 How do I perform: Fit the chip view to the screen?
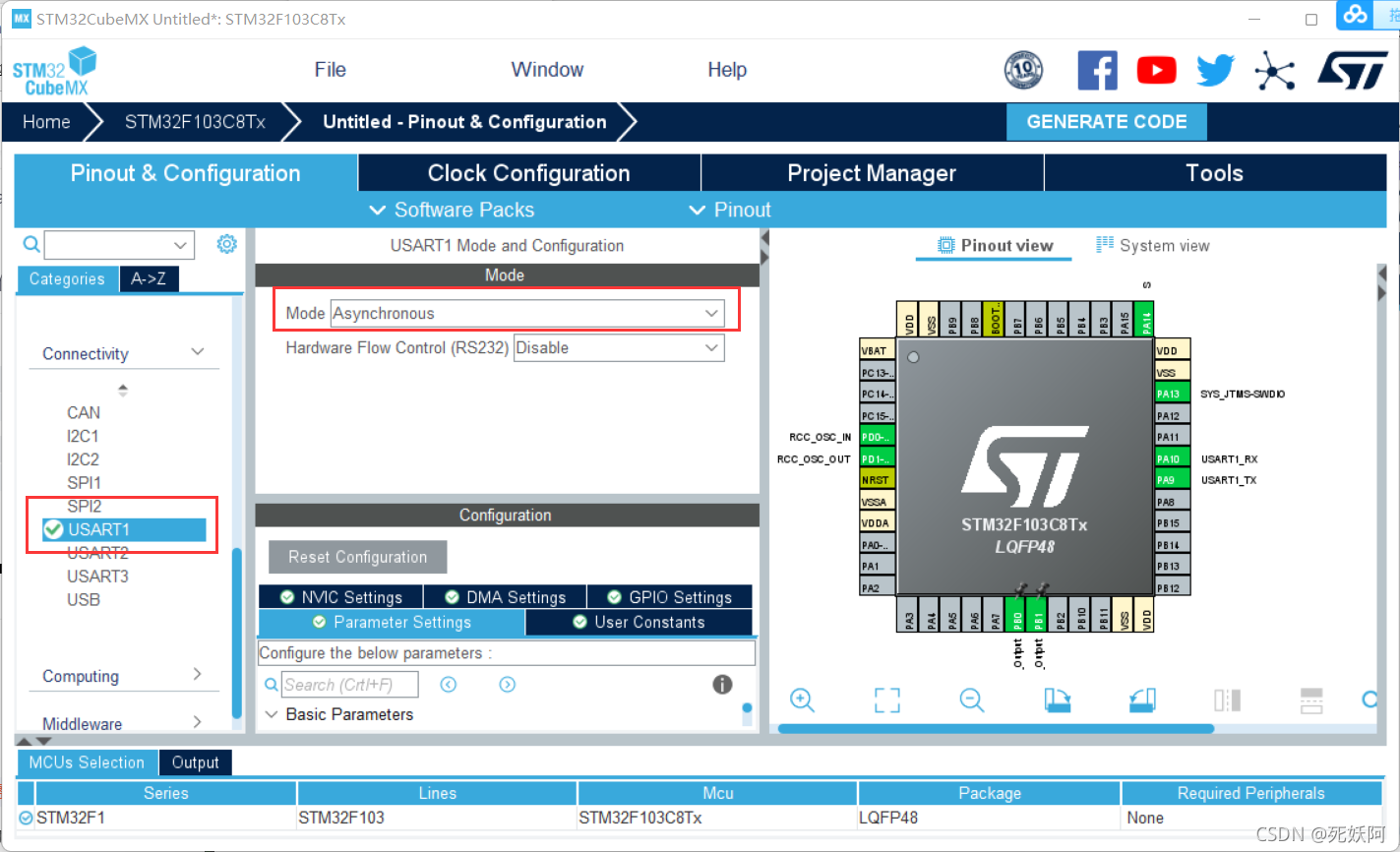tap(887, 700)
